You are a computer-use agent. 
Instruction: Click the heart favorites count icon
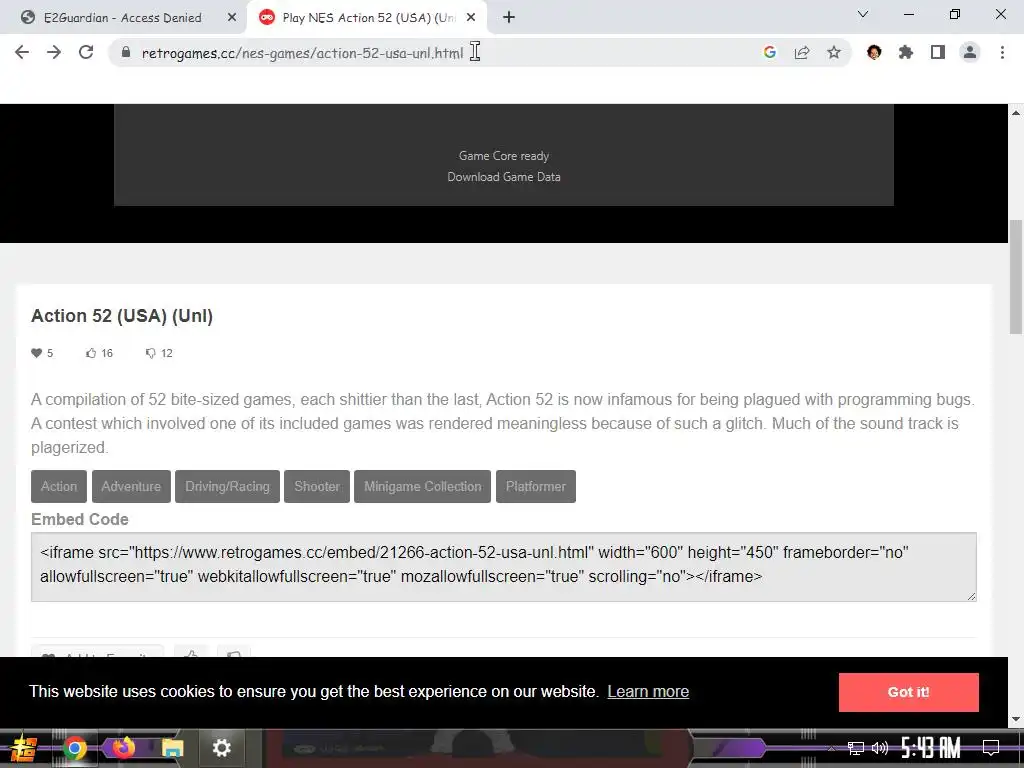pos(37,353)
